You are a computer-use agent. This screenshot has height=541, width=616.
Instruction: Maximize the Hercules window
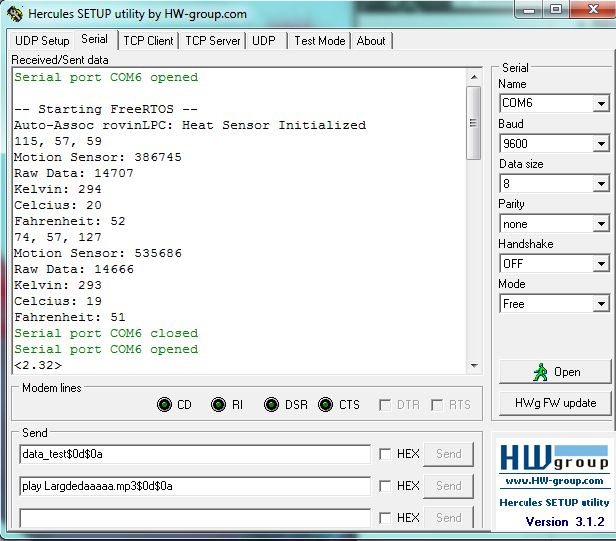(x=556, y=9)
